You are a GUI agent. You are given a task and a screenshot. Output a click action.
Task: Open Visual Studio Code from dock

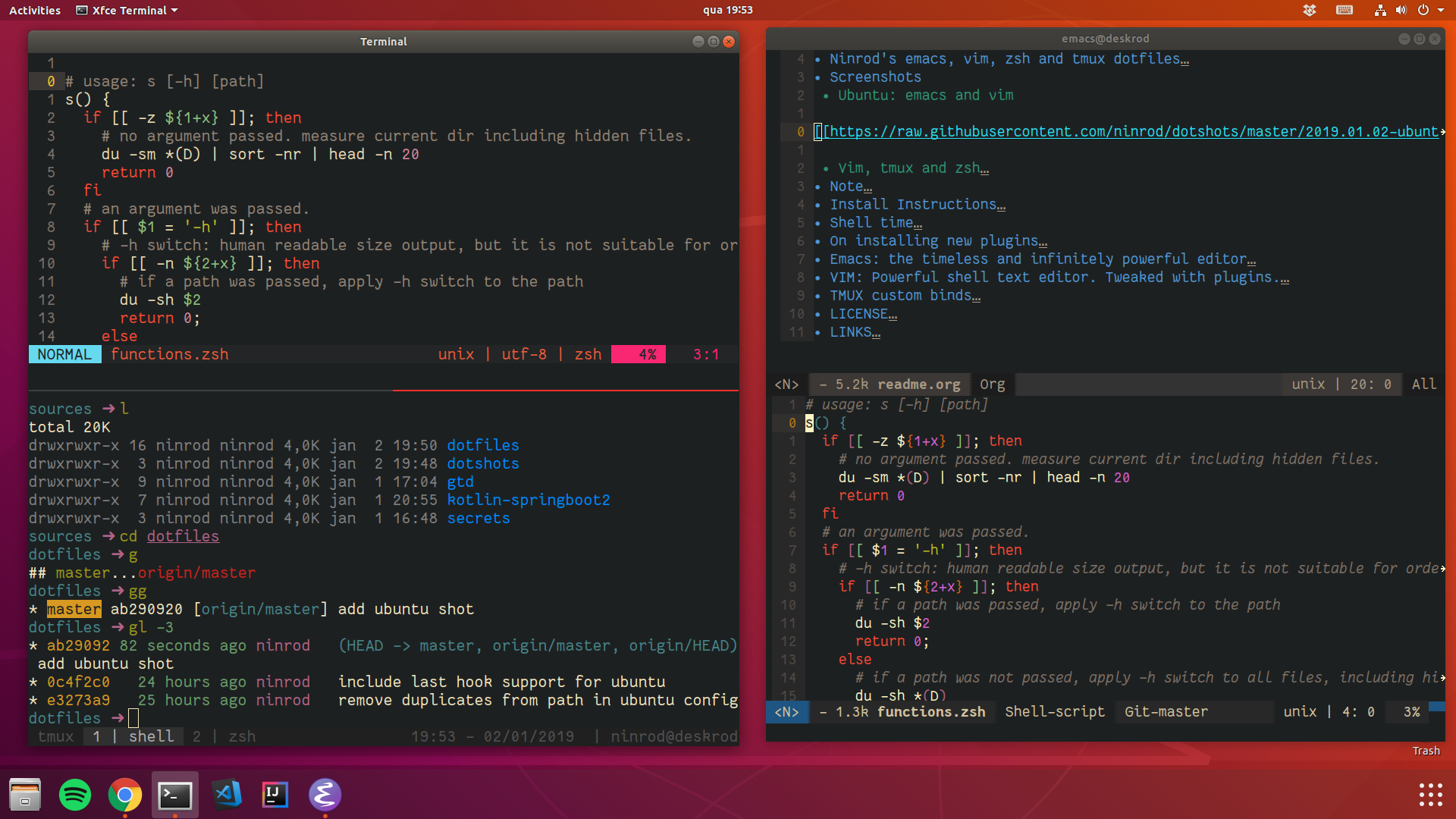[x=226, y=795]
